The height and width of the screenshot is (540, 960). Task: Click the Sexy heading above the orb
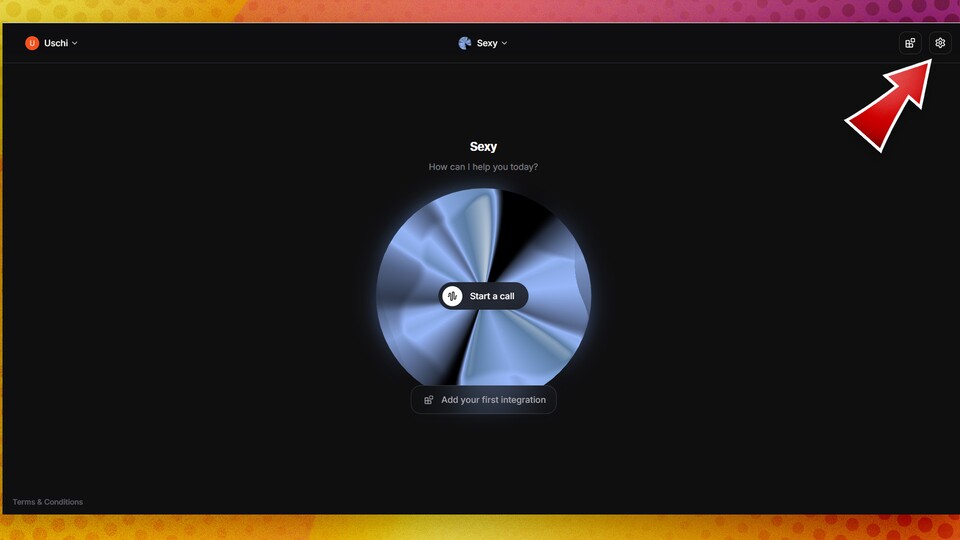[483, 147]
